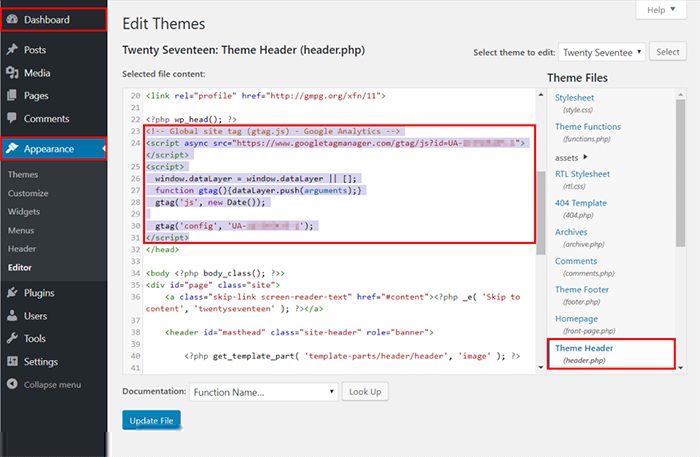Click the link rel="profile" code line
This screenshot has height=457, width=700.
coord(266,96)
